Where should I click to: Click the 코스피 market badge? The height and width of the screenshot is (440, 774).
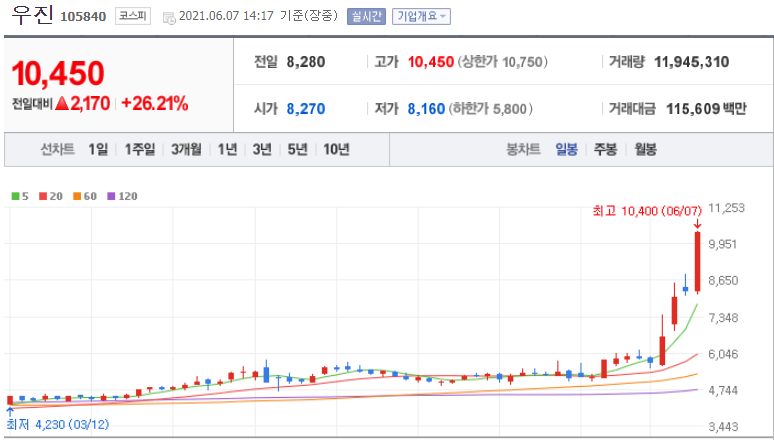133,16
